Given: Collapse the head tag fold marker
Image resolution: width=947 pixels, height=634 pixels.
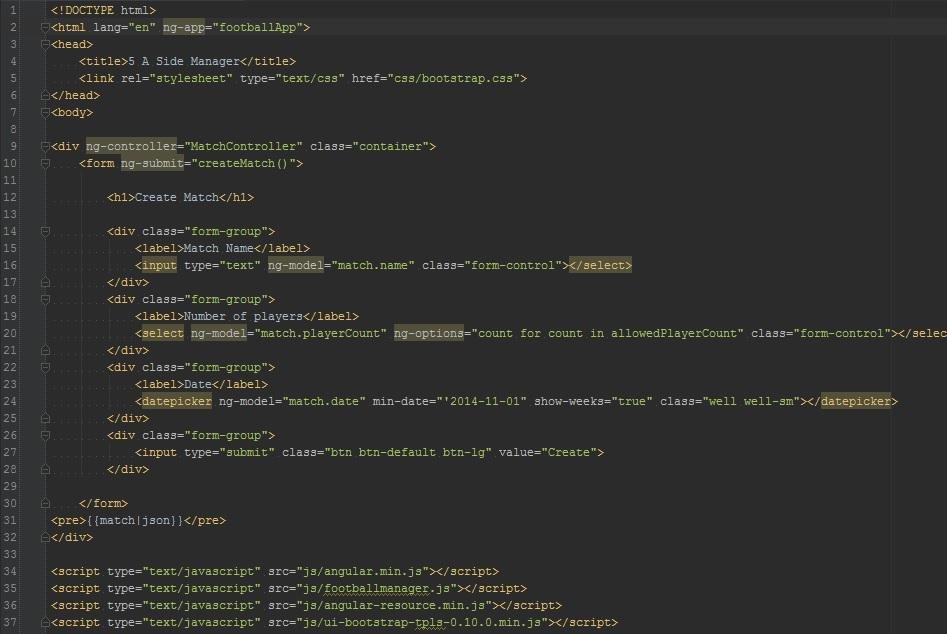Looking at the screenshot, I should (x=45, y=44).
